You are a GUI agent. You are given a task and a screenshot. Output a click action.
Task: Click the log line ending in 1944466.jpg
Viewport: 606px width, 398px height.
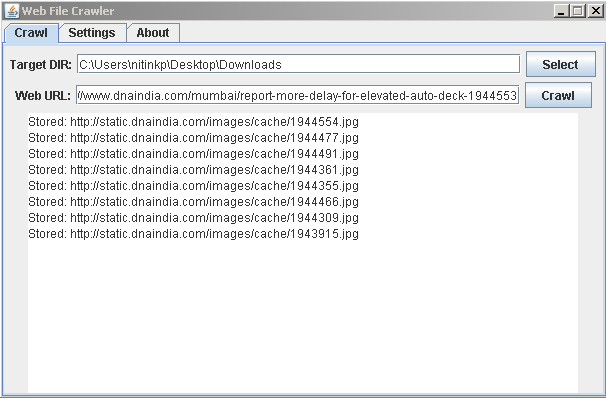click(x=193, y=202)
